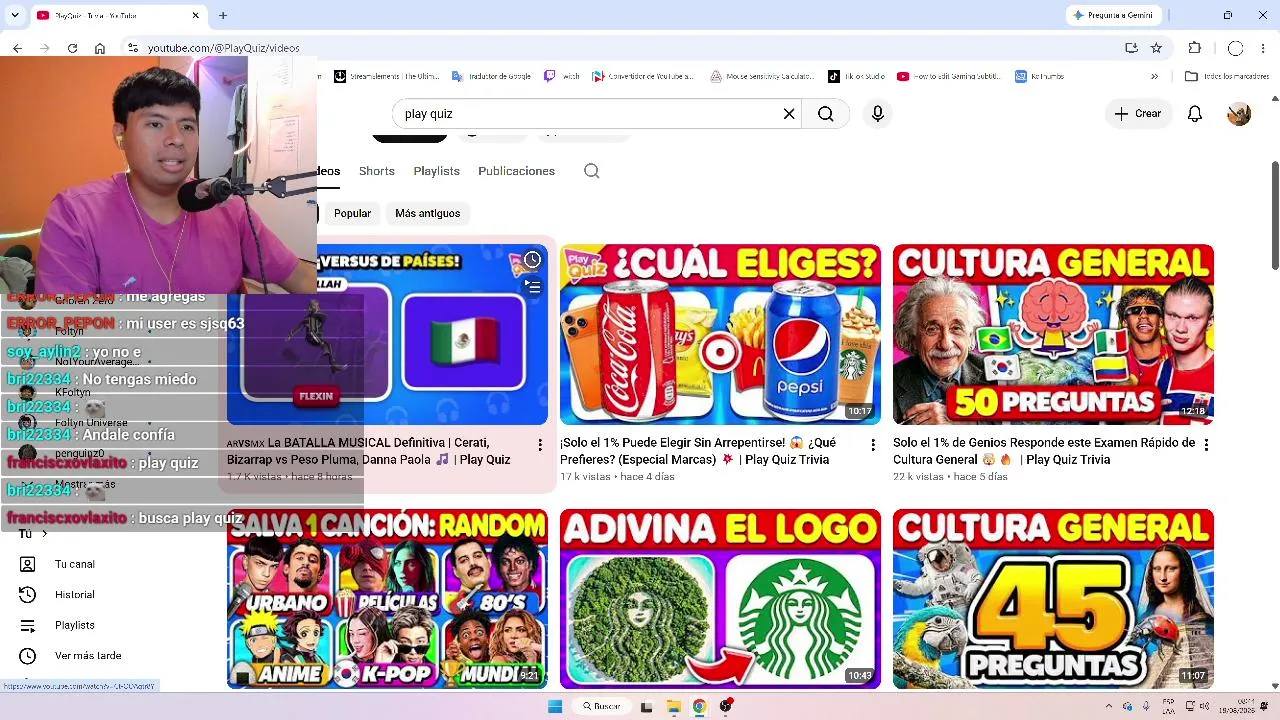Screen dimensions: 1280x720
Task: Switch to the Playlists channel tab
Action: click(437, 171)
